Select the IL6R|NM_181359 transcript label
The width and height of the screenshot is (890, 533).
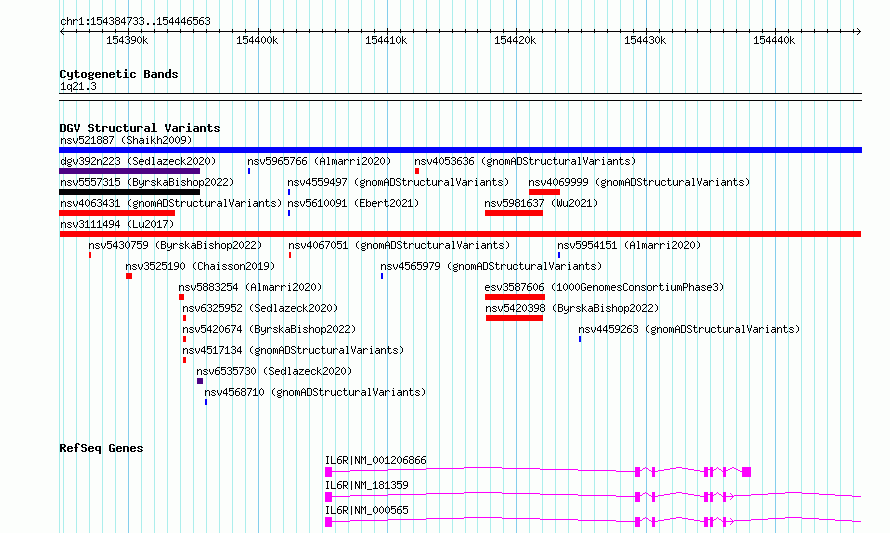367,485
